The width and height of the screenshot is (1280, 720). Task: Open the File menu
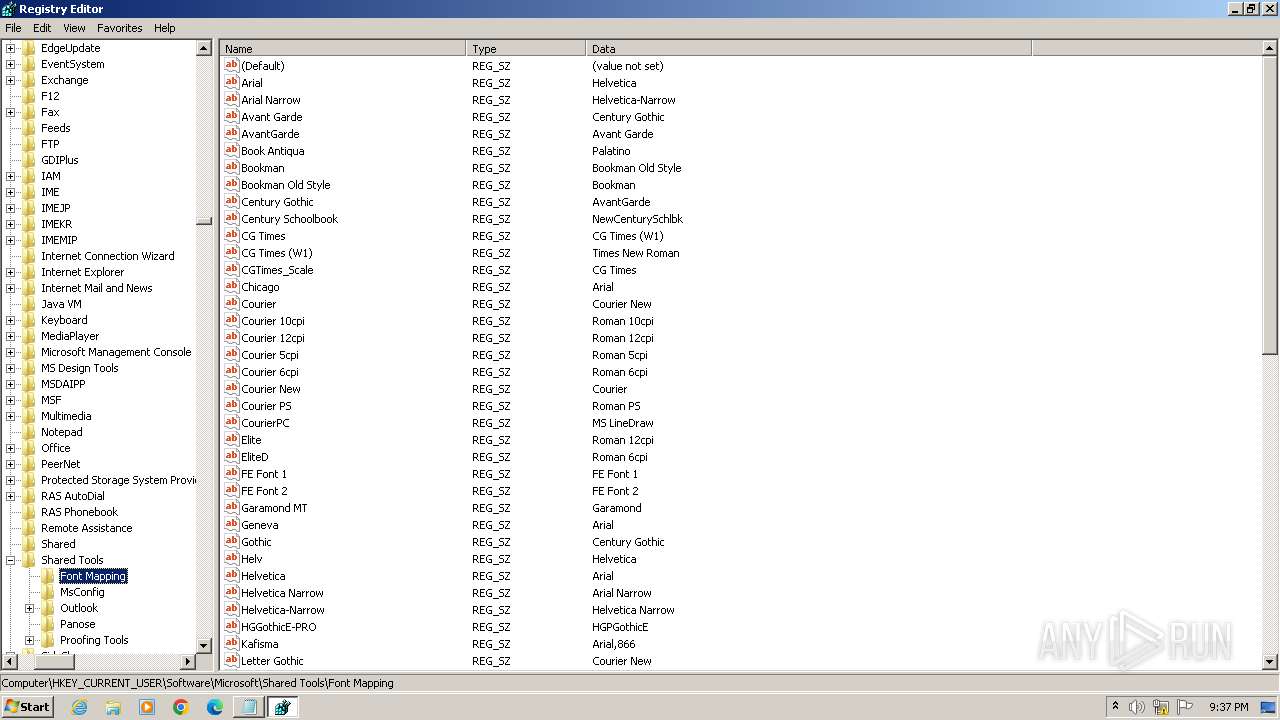tap(13, 28)
